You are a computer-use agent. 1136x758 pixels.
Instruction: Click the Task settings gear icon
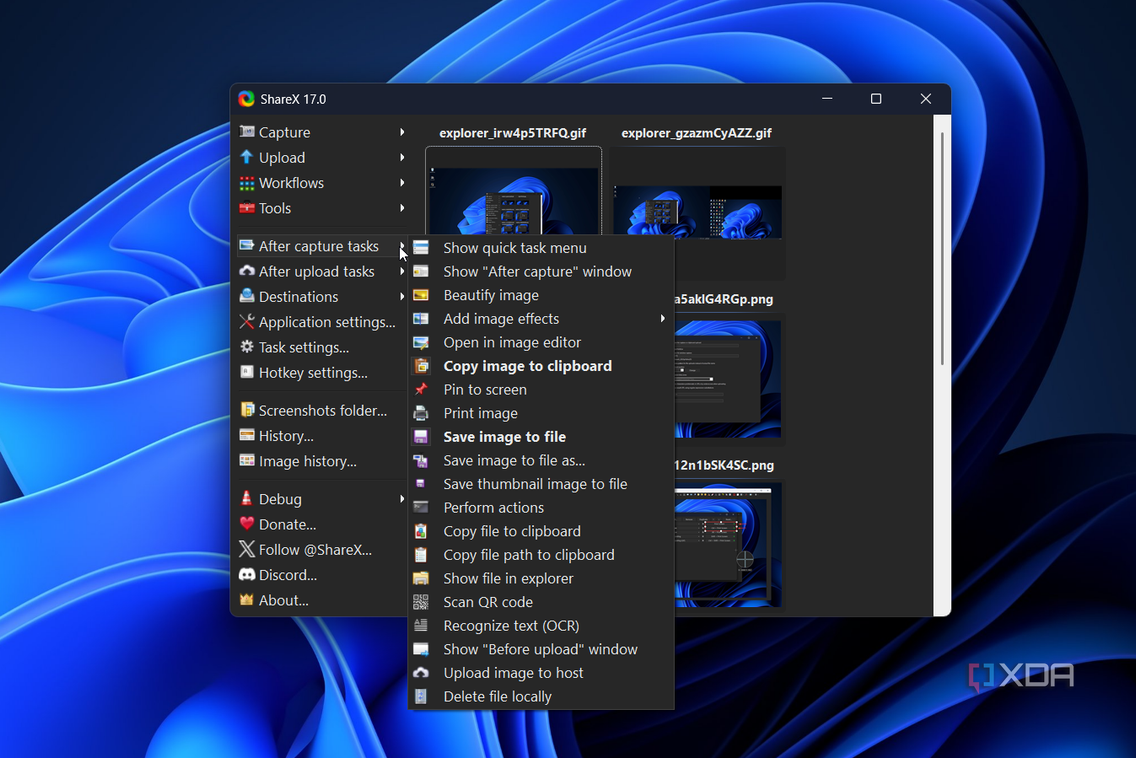click(247, 347)
